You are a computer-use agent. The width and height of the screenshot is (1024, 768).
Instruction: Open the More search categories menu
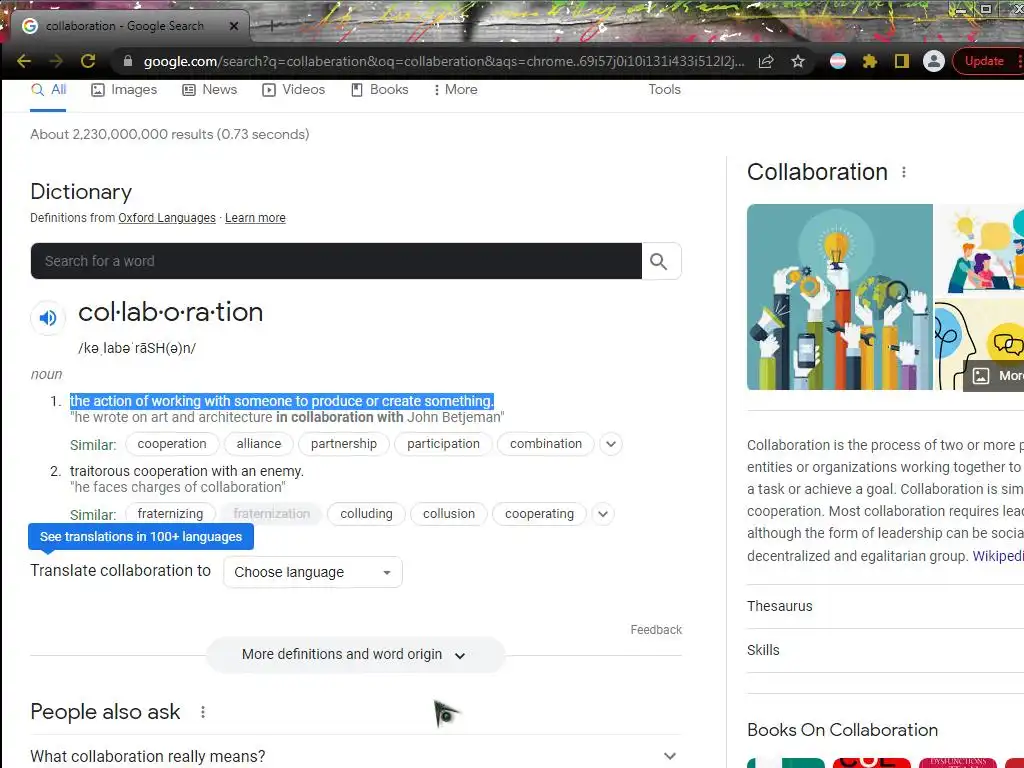[455, 90]
